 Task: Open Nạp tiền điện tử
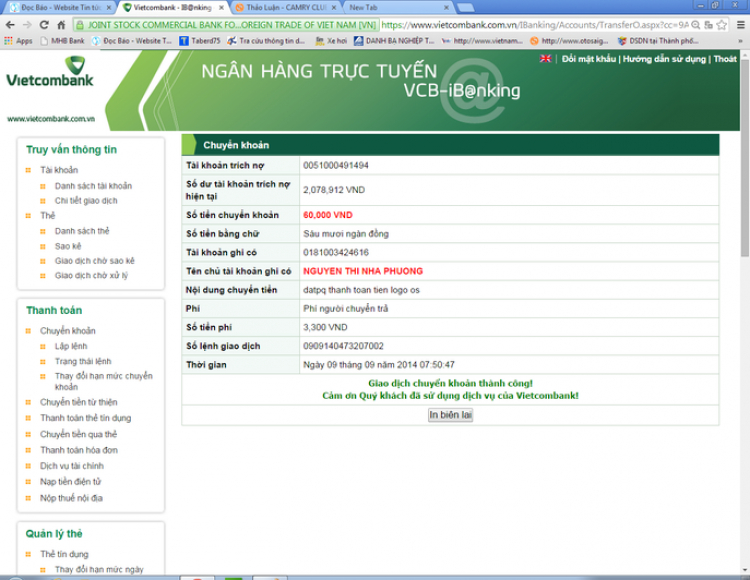coord(70,482)
